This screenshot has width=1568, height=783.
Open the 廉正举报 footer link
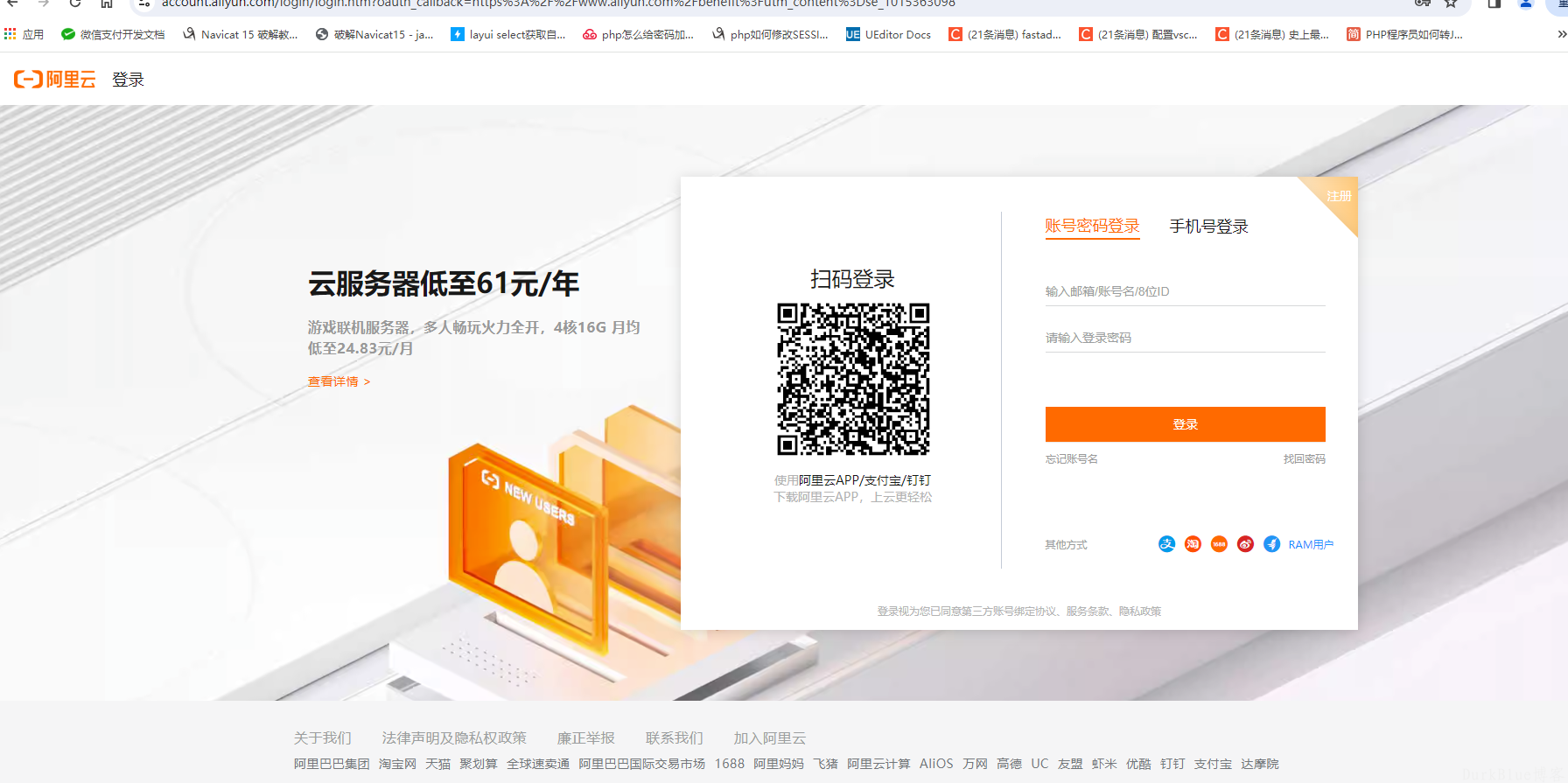pyautogui.click(x=586, y=738)
